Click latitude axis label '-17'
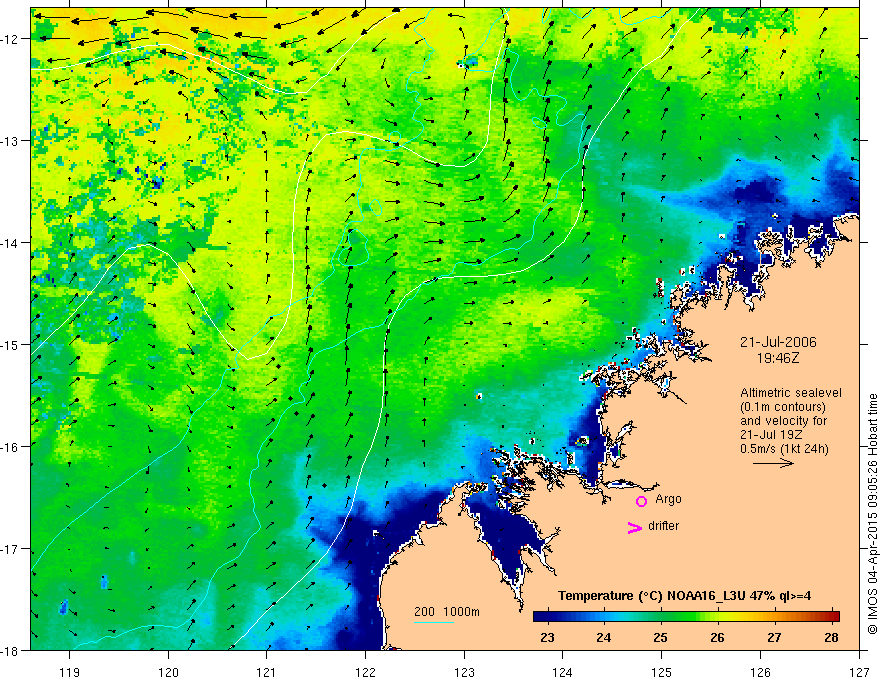The image size is (880, 680). click(10, 549)
